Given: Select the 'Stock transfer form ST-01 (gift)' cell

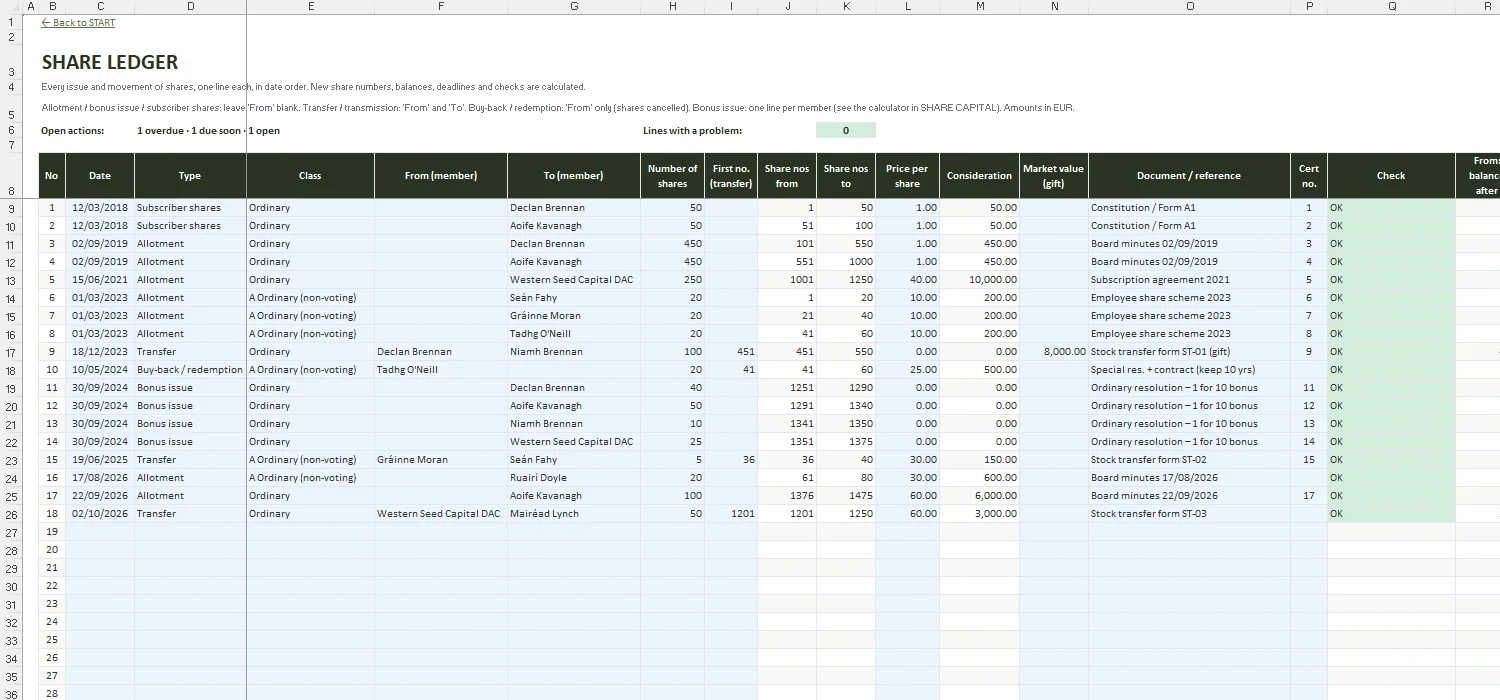Looking at the screenshot, I should click(1189, 352).
